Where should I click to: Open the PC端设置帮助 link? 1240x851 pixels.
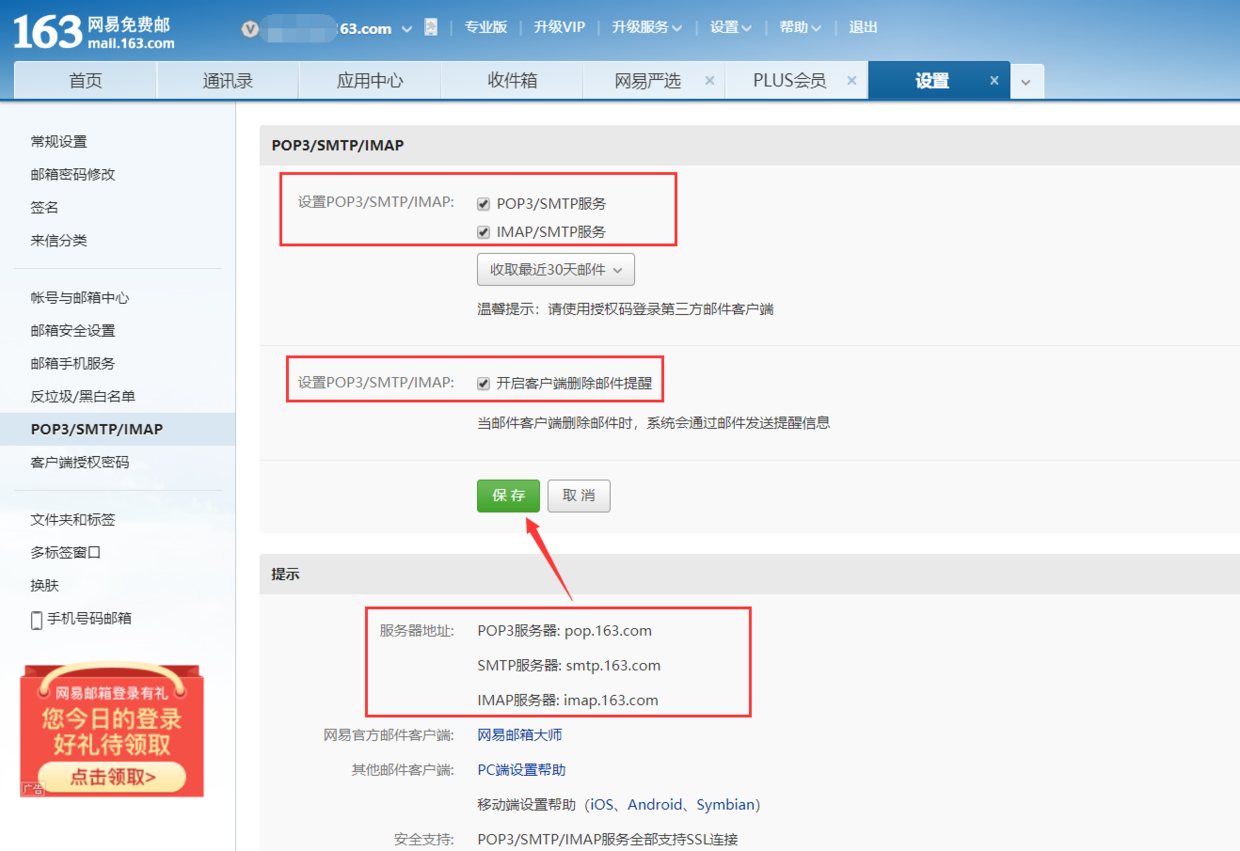522,770
